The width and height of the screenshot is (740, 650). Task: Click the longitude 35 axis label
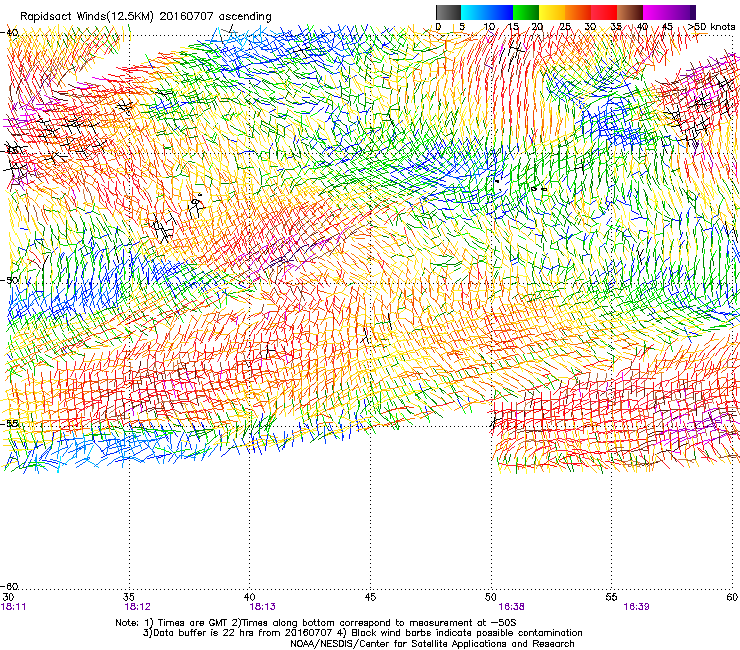[129, 597]
